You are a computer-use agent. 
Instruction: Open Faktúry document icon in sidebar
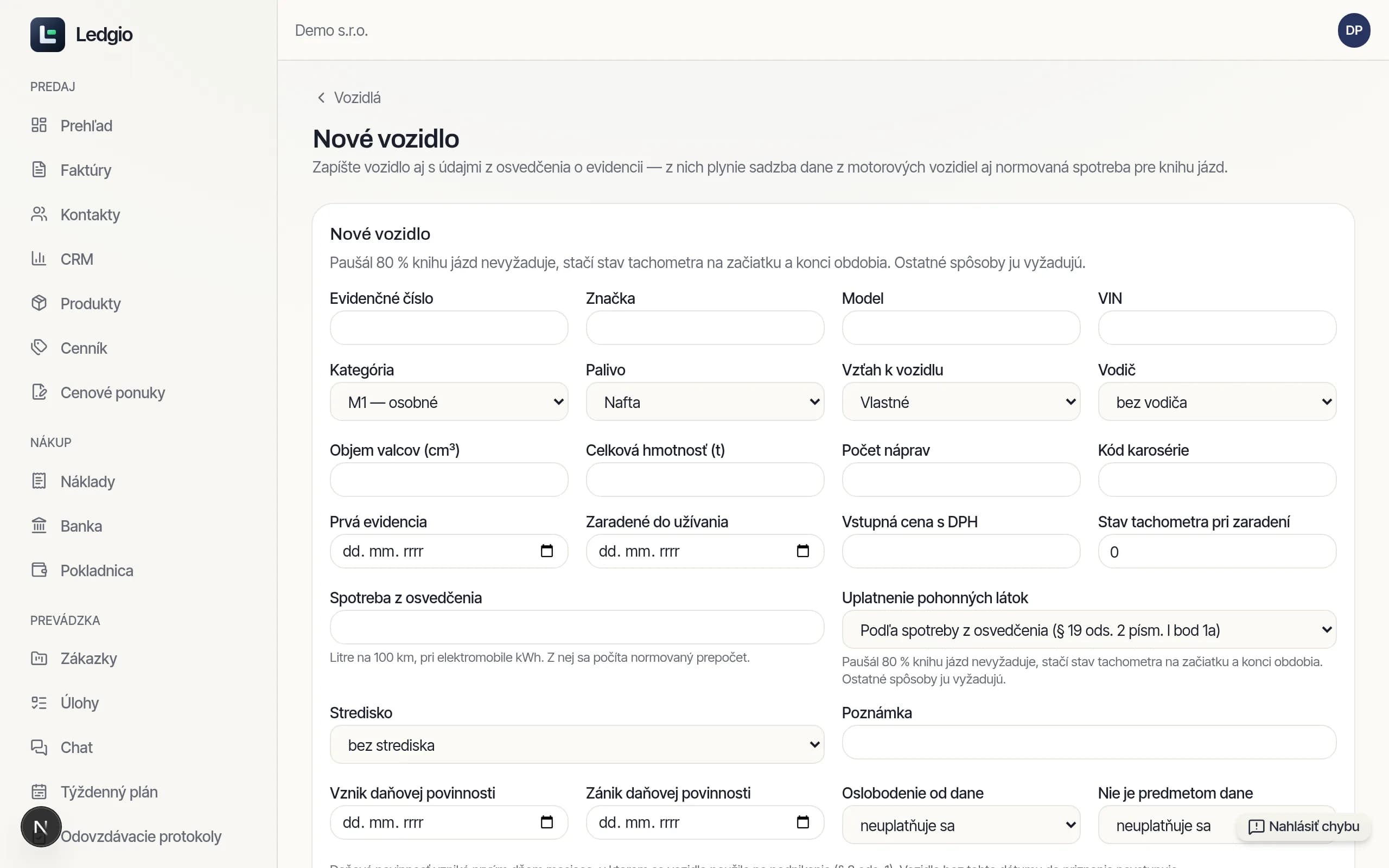39,170
